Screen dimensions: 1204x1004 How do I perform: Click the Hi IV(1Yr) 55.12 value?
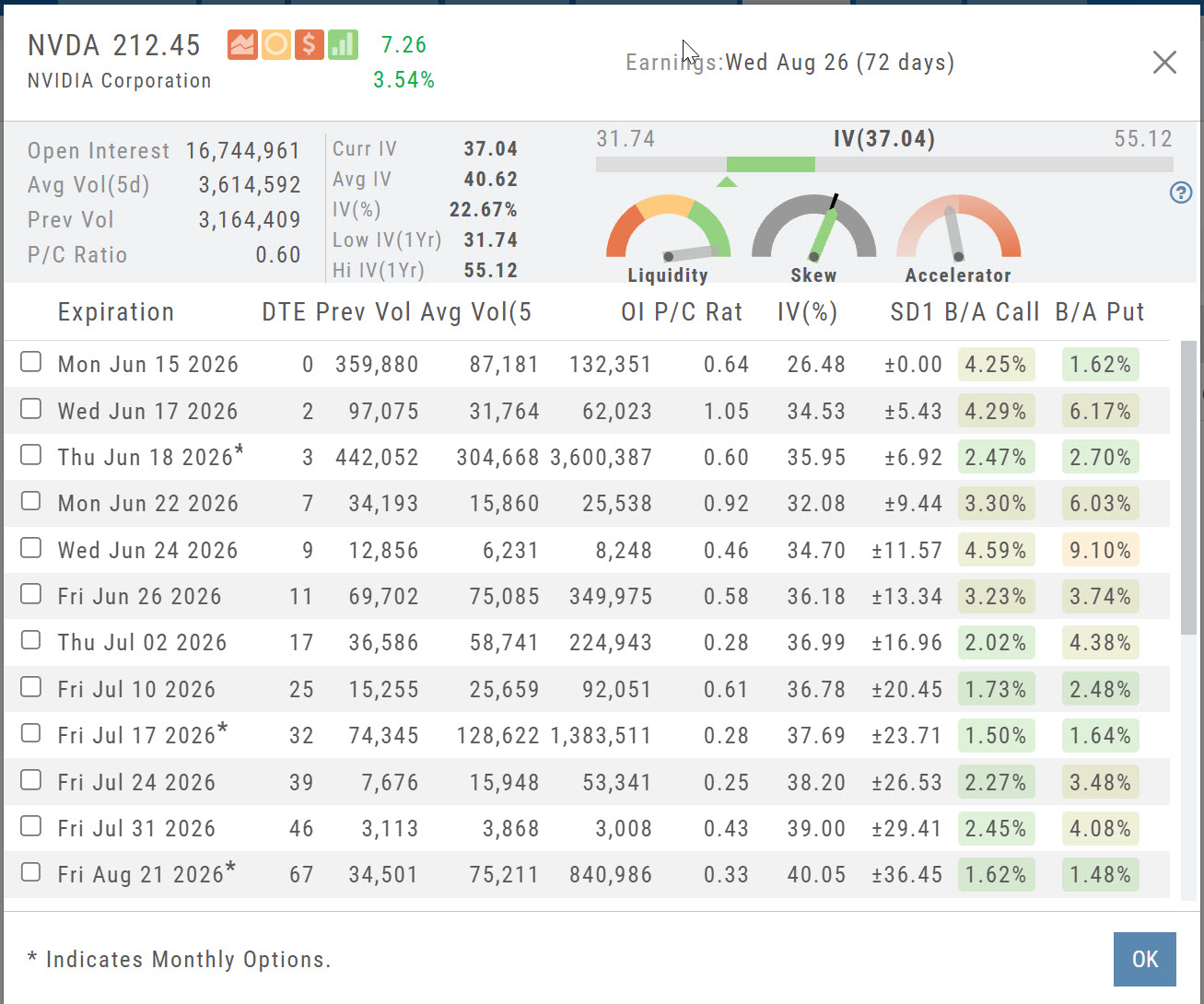coord(490,271)
